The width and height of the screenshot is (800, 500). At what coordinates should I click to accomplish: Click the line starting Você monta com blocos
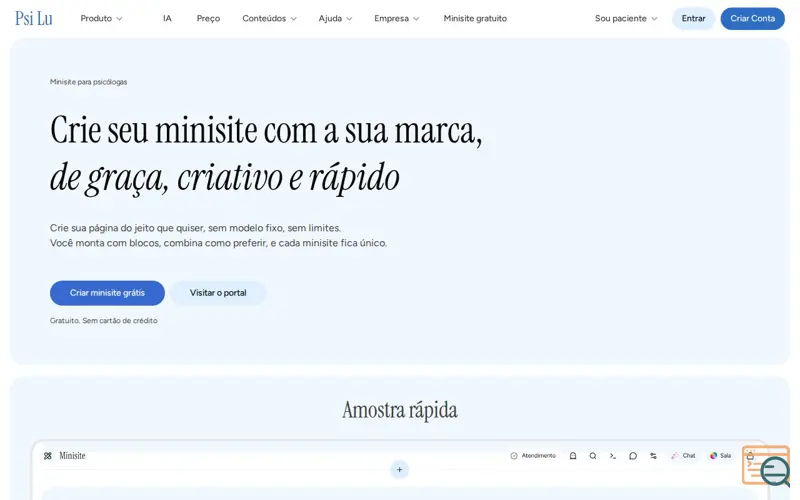point(218,243)
